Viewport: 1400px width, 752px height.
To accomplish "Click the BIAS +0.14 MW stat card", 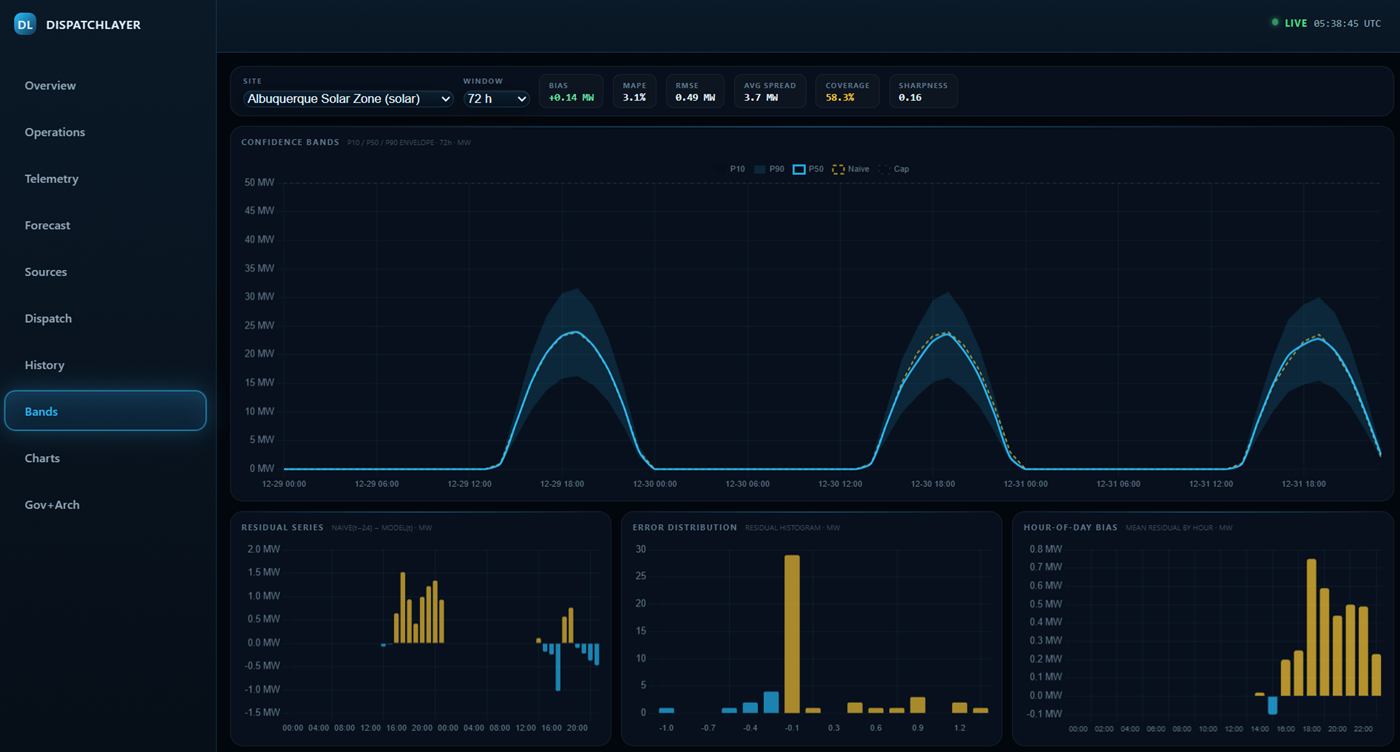I will [x=571, y=91].
